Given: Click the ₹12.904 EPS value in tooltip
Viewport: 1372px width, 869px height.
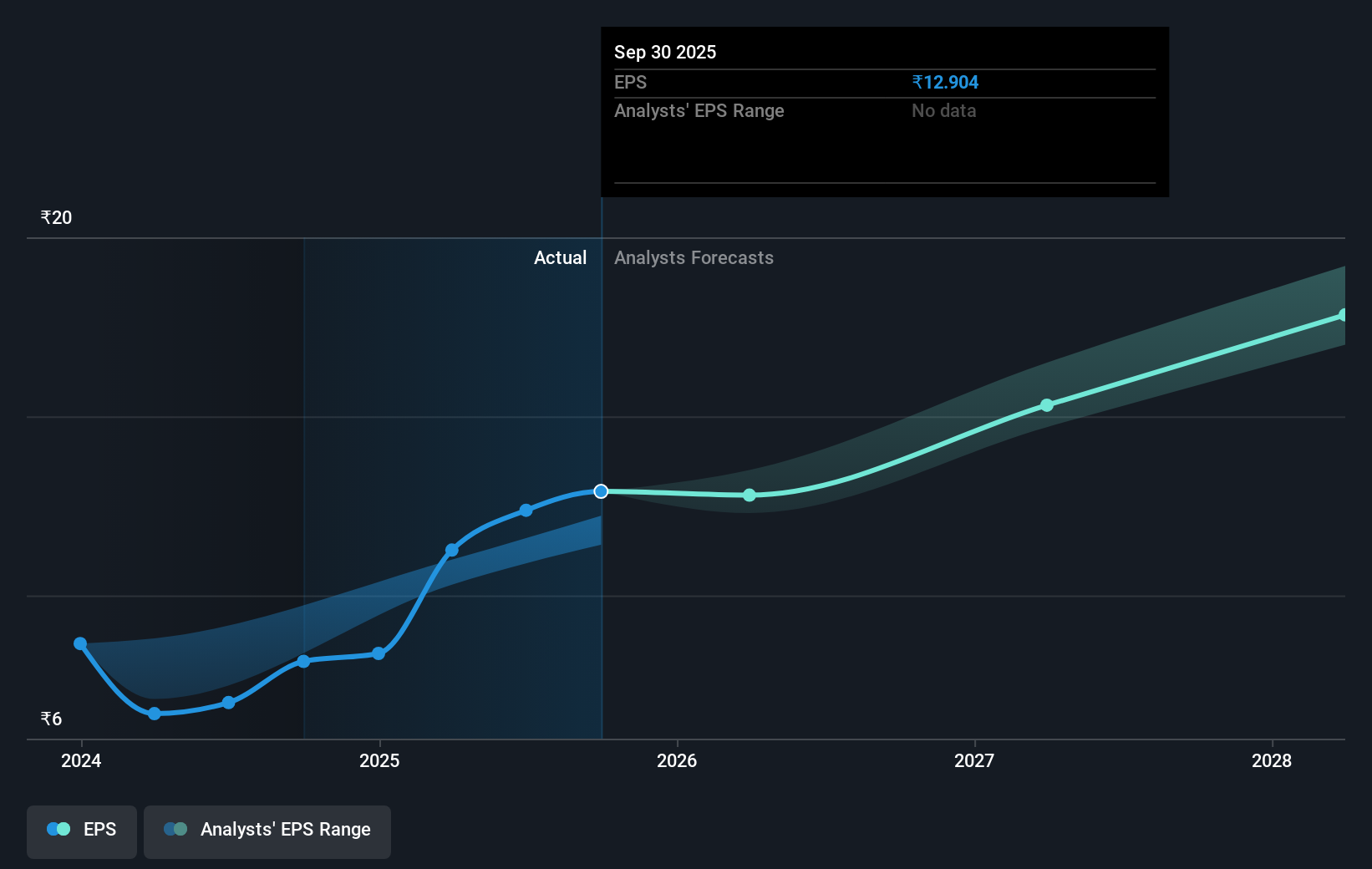Looking at the screenshot, I should 945,83.
